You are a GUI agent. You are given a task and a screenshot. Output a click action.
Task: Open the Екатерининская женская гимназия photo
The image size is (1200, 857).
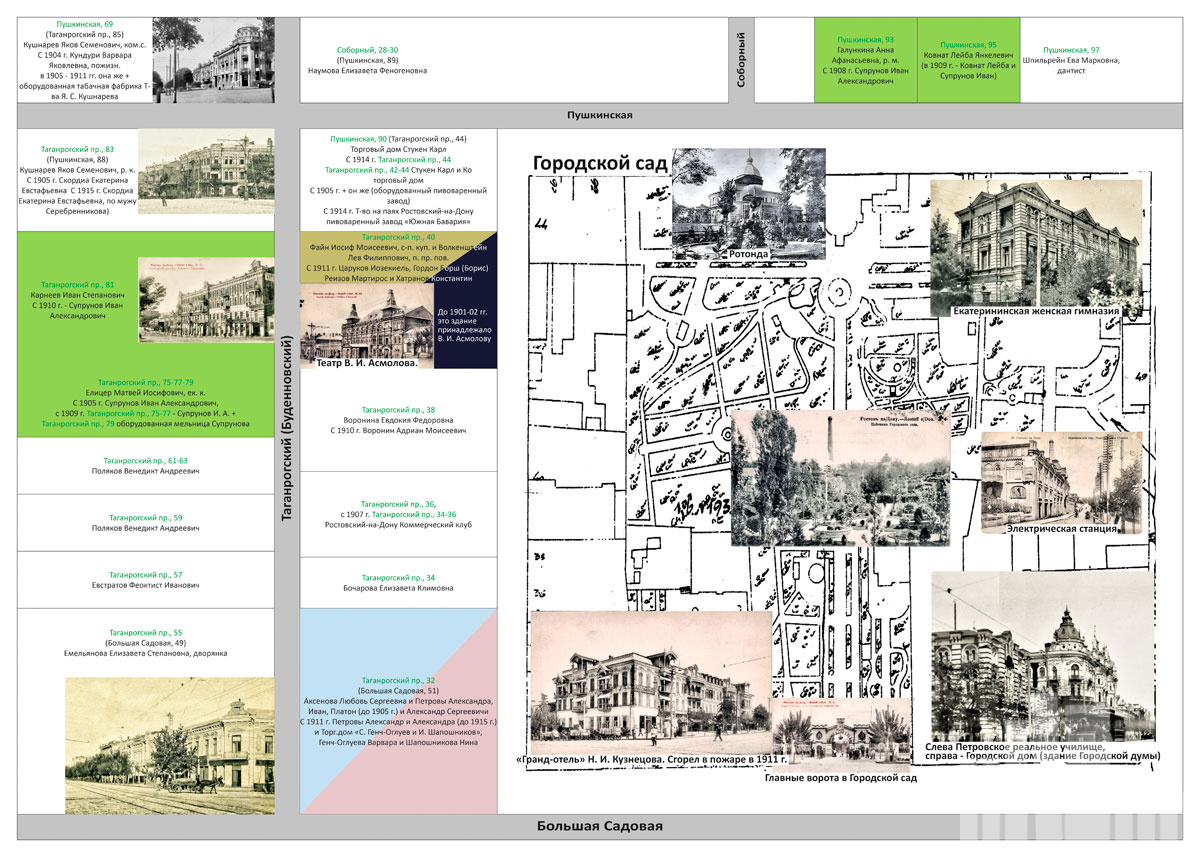(x=1036, y=245)
